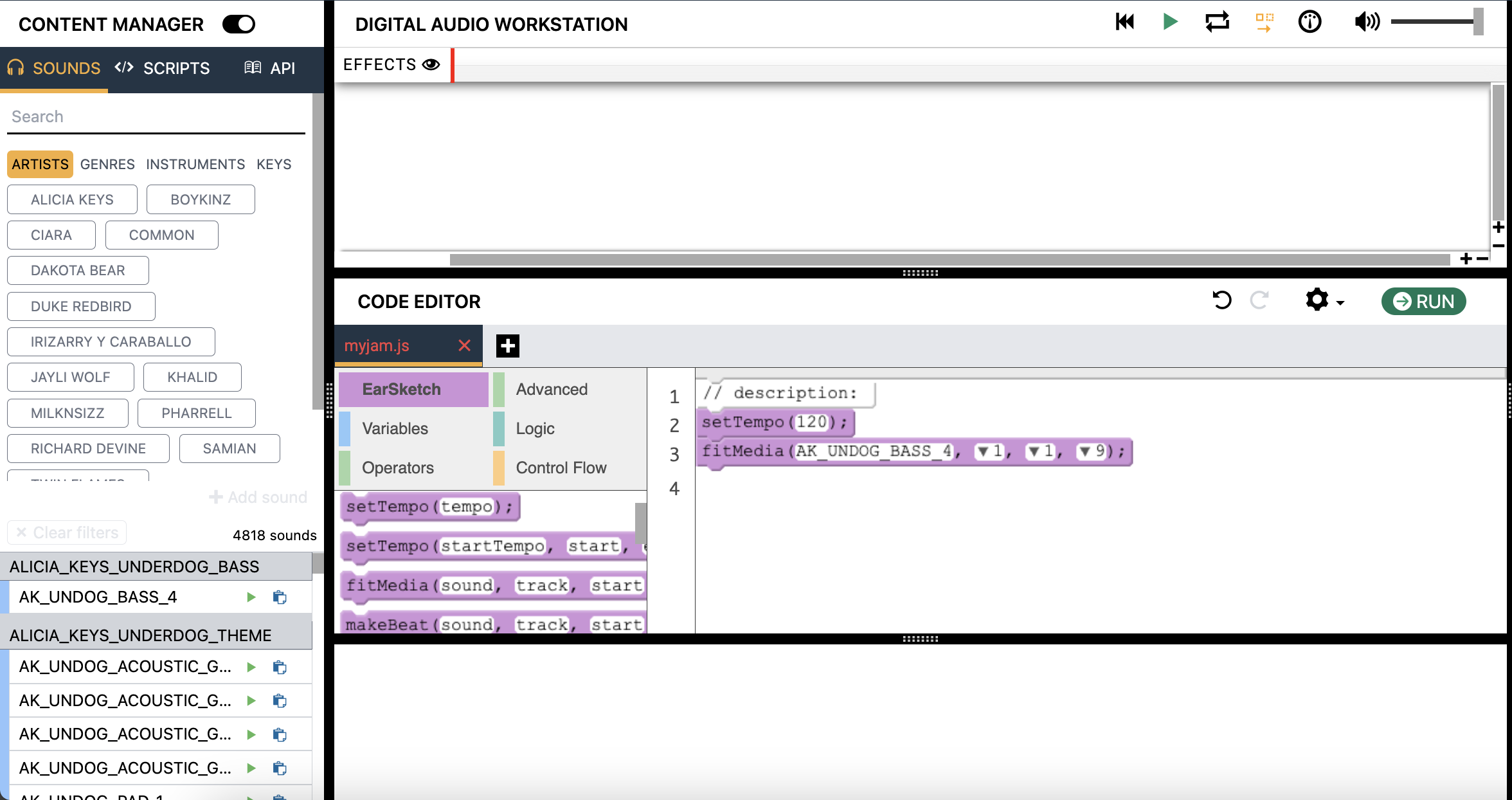
Task: Open end-measure dropdown showing 9
Action: click(1085, 451)
